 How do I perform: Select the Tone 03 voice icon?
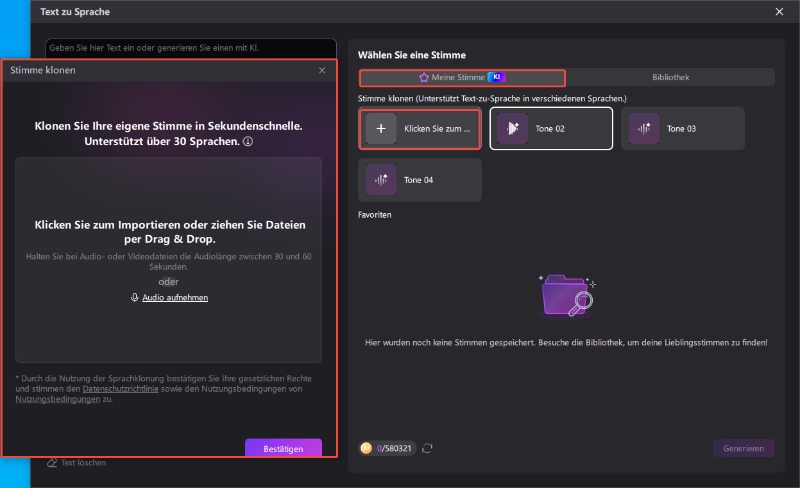coord(643,129)
